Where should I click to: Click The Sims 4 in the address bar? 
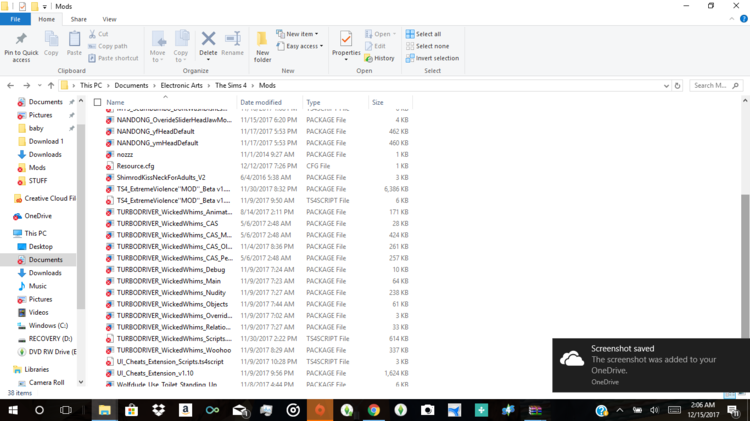(231, 85)
